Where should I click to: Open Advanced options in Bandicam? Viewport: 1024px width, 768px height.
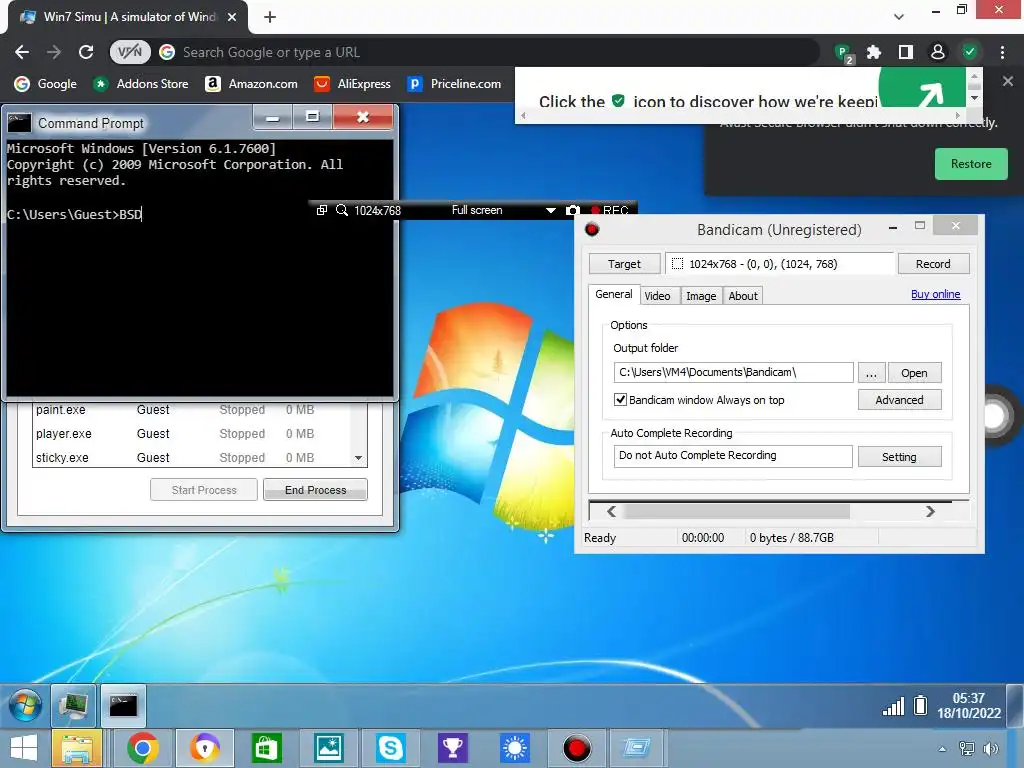point(899,400)
